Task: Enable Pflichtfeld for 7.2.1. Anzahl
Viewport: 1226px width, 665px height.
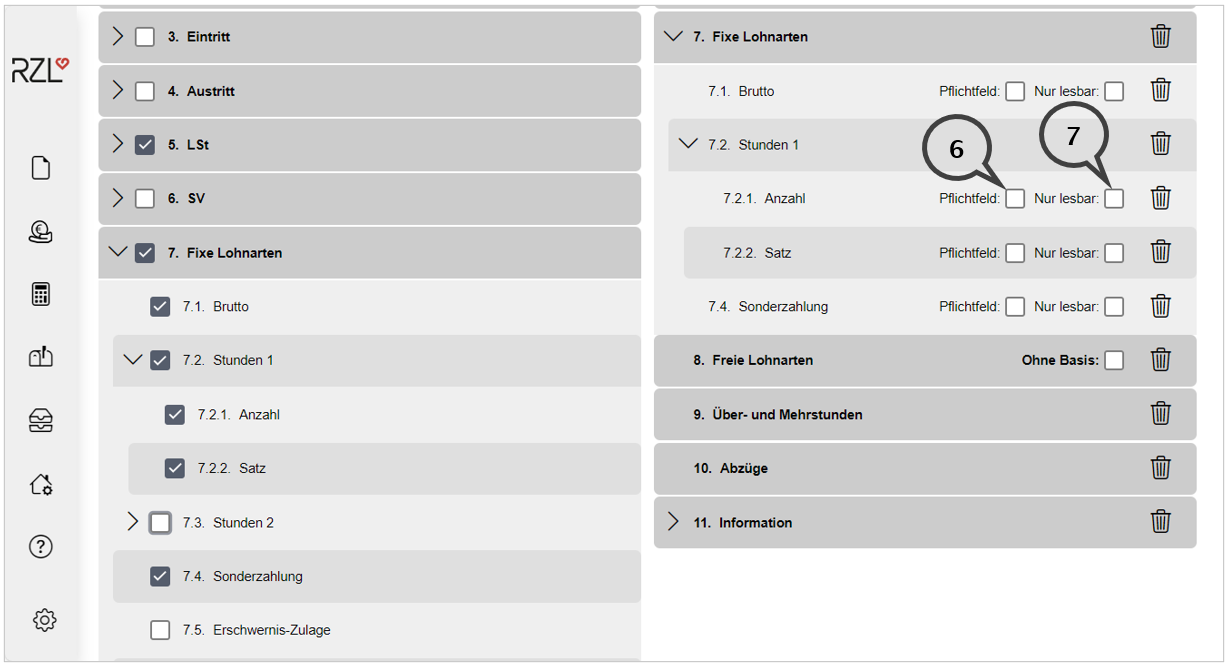Action: point(1015,199)
